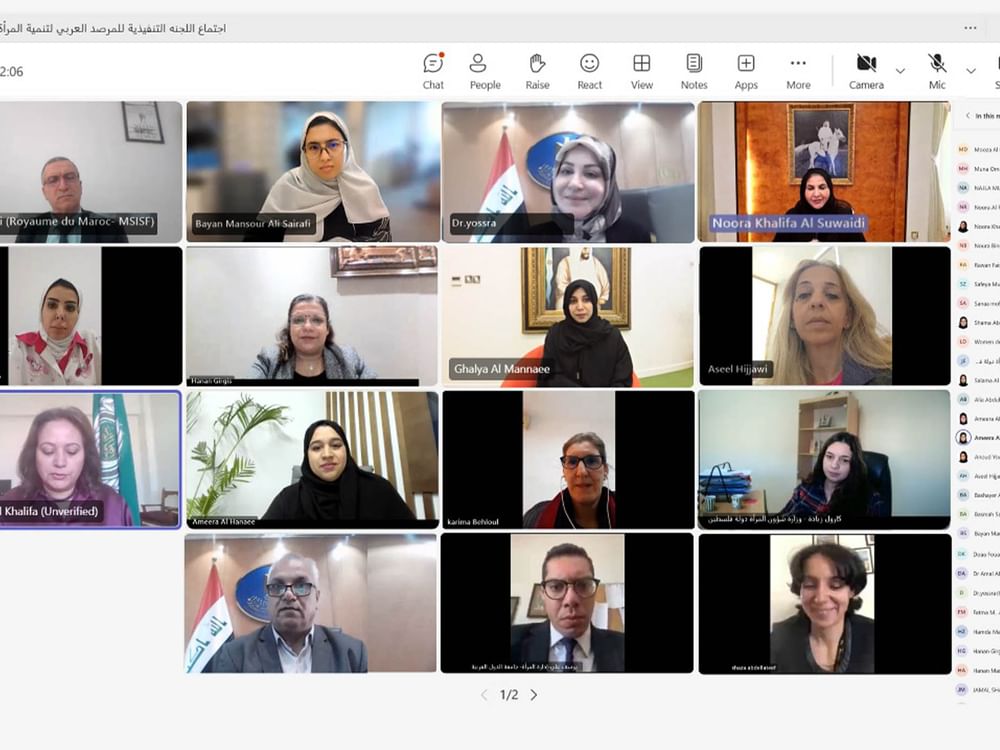
Task: Go to the next page of video tiles
Action: [533, 694]
